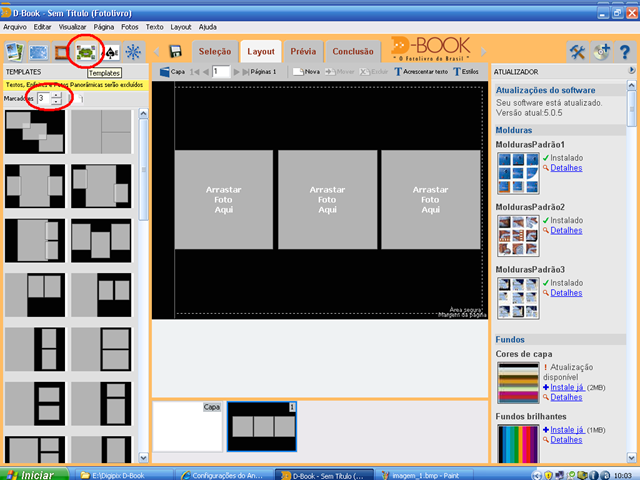Screen dimensions: 640x480
Task: Open the Templates panel icon
Action: click(x=86, y=52)
